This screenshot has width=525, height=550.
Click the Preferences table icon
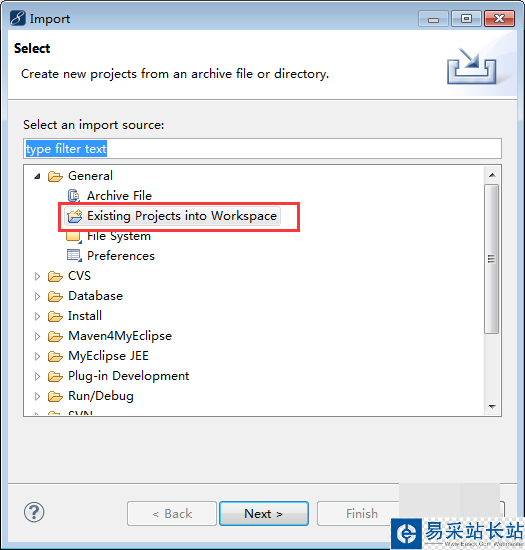click(x=74, y=255)
